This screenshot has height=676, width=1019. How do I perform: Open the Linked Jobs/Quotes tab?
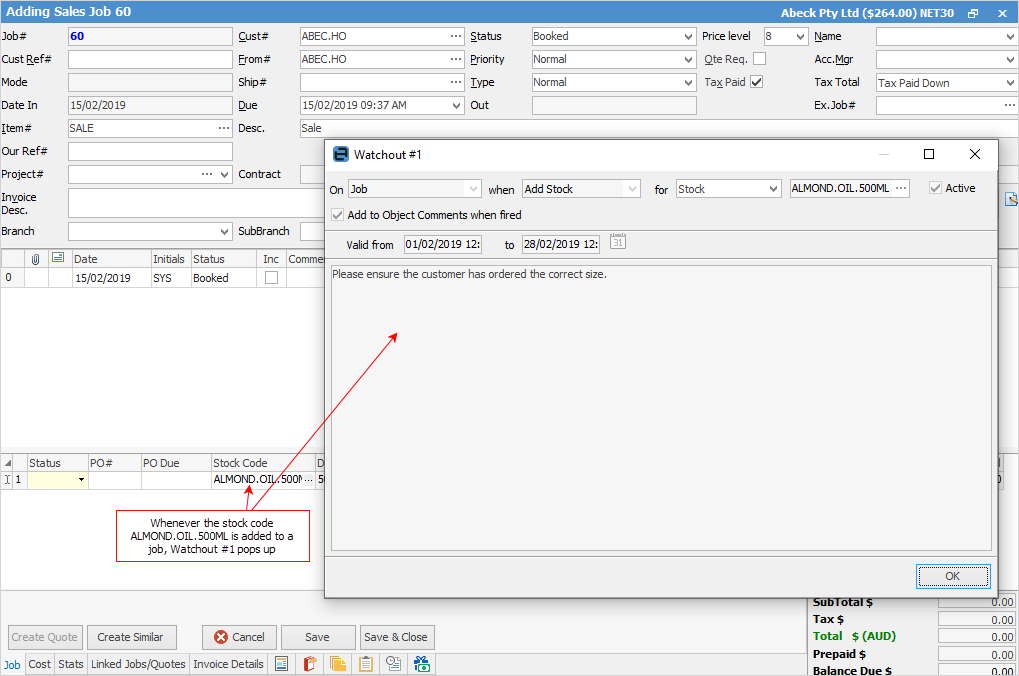[x=138, y=664]
